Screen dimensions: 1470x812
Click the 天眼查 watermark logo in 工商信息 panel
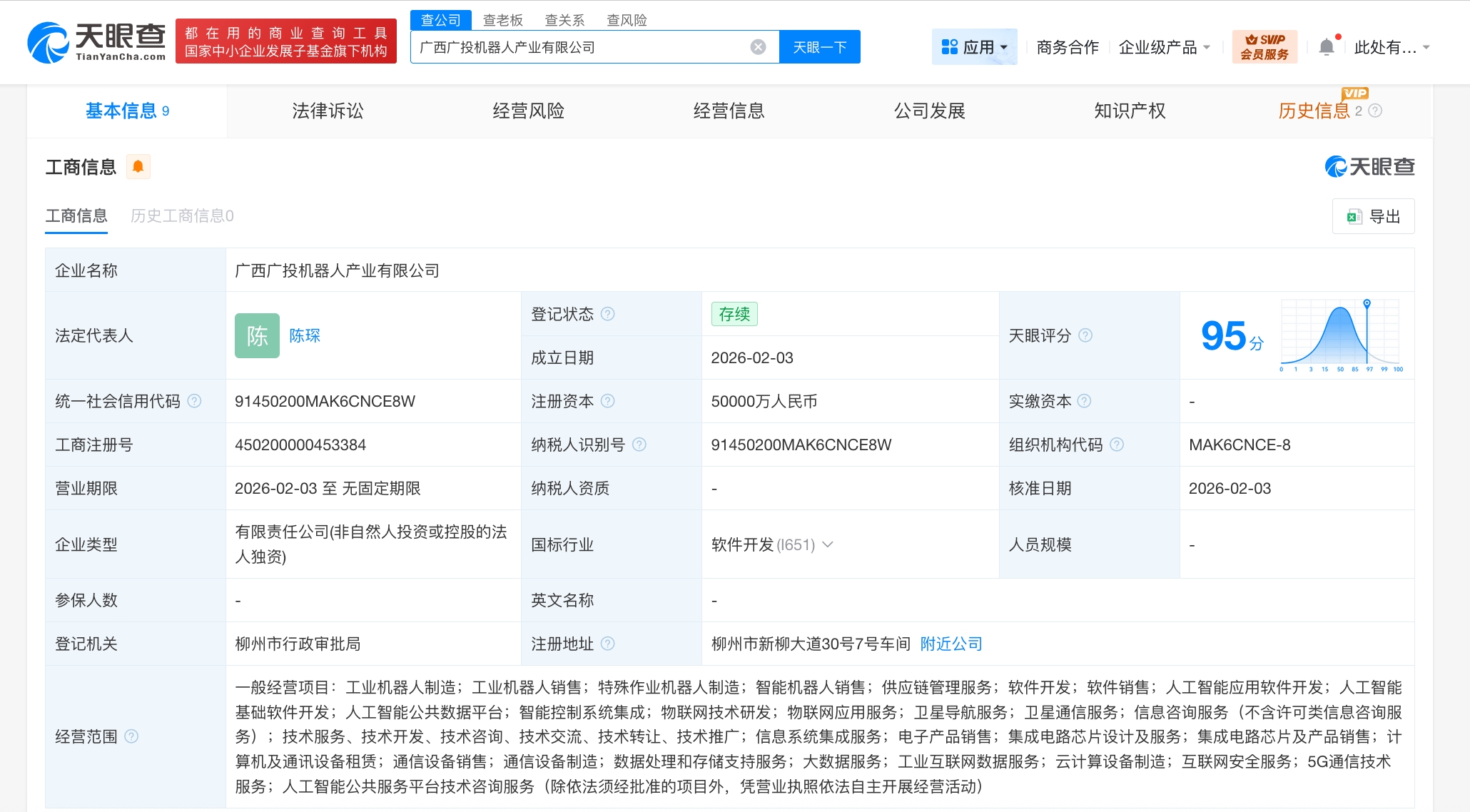pos(1369,166)
